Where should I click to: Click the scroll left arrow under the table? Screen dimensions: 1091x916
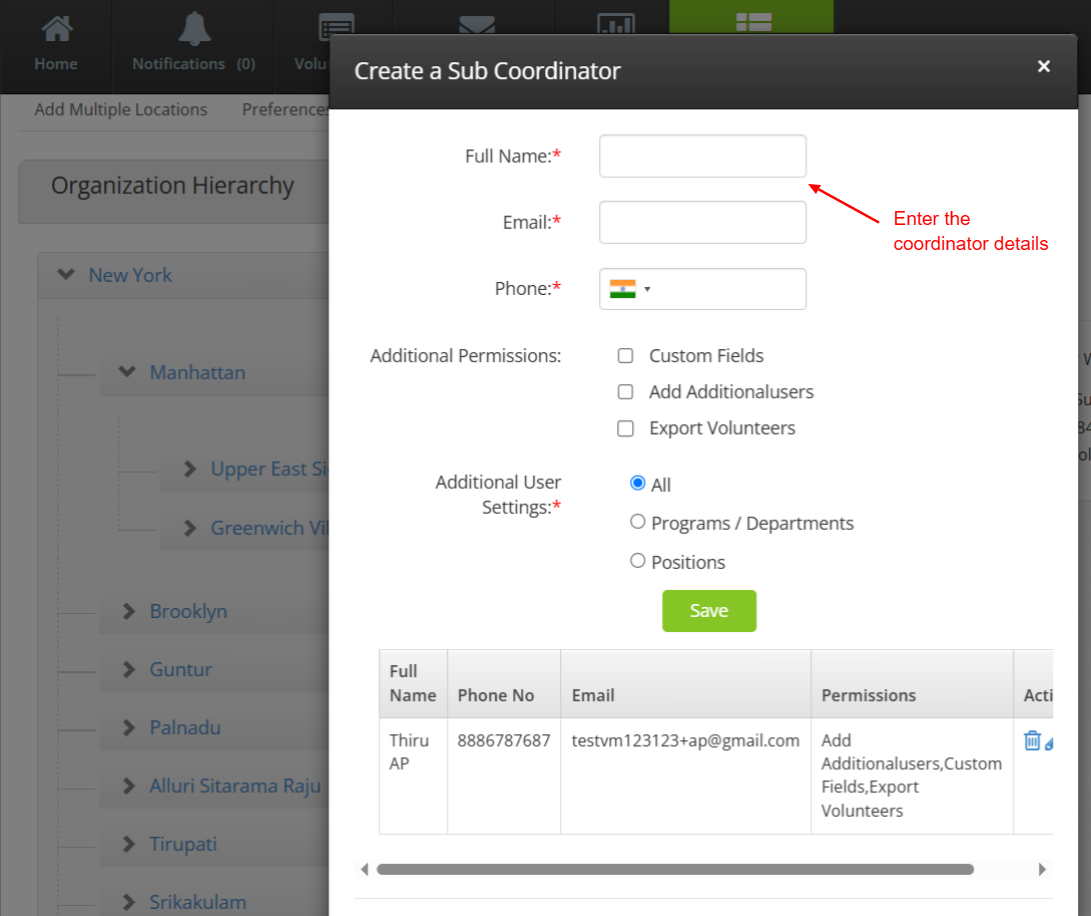[x=365, y=870]
